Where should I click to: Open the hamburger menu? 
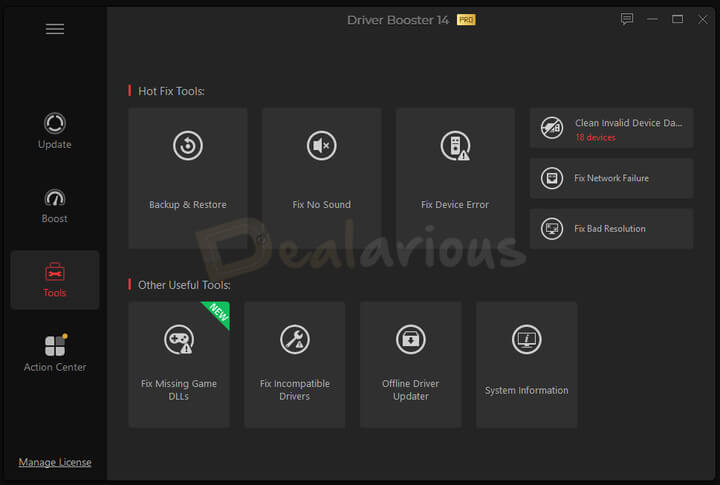(55, 29)
